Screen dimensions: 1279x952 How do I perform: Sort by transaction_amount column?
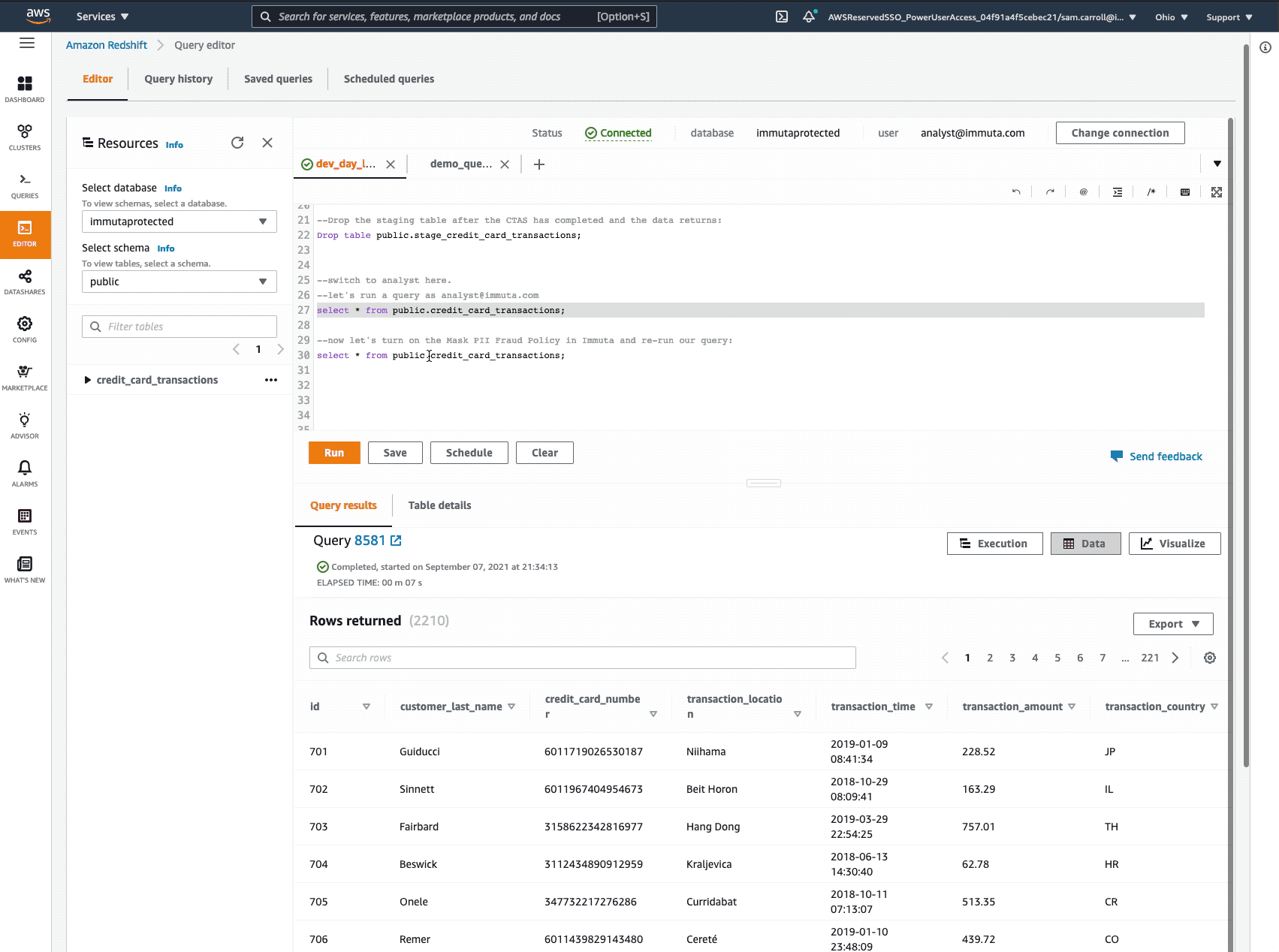coord(1072,706)
